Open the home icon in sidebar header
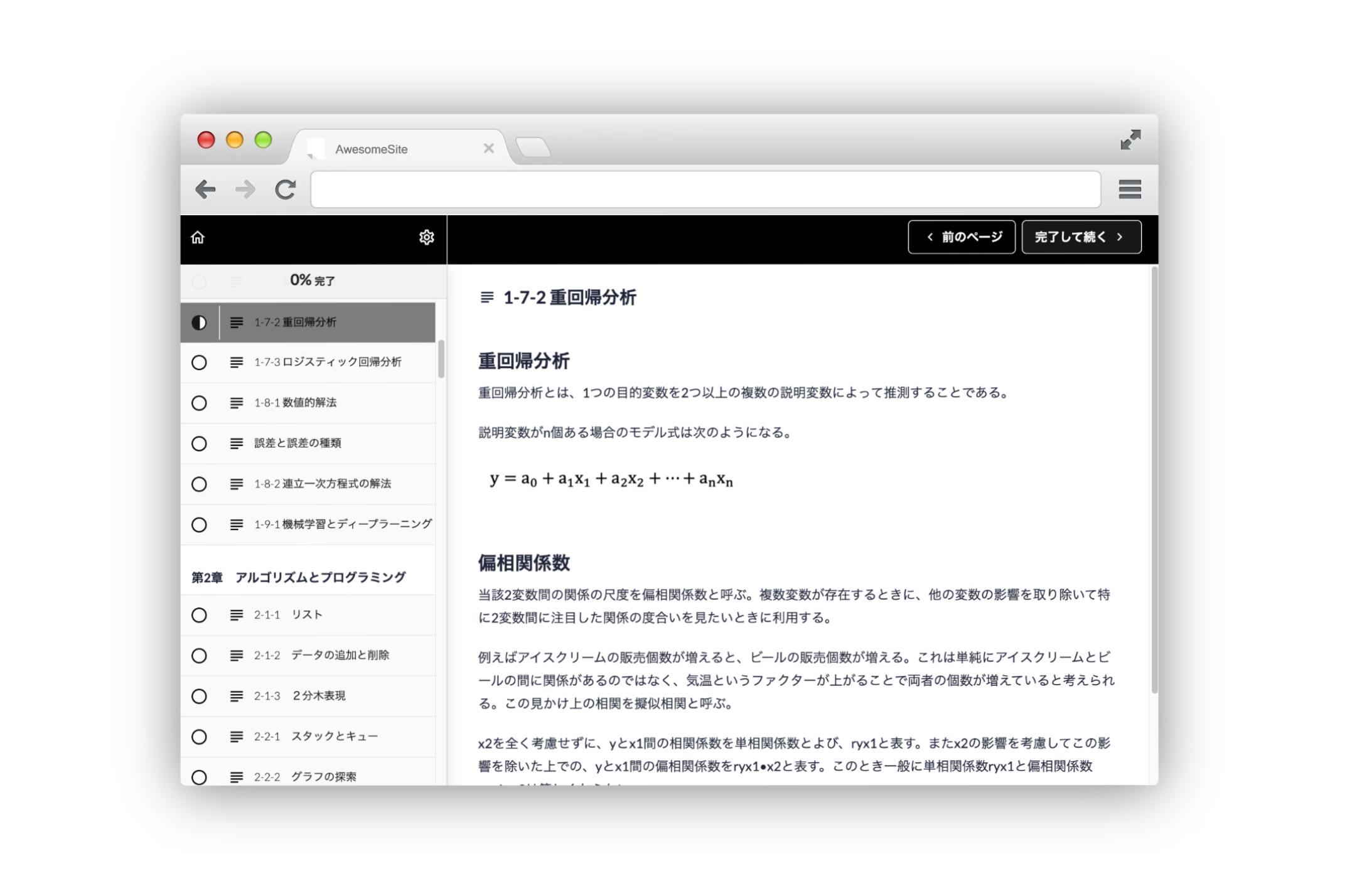1357x896 pixels. 198,237
